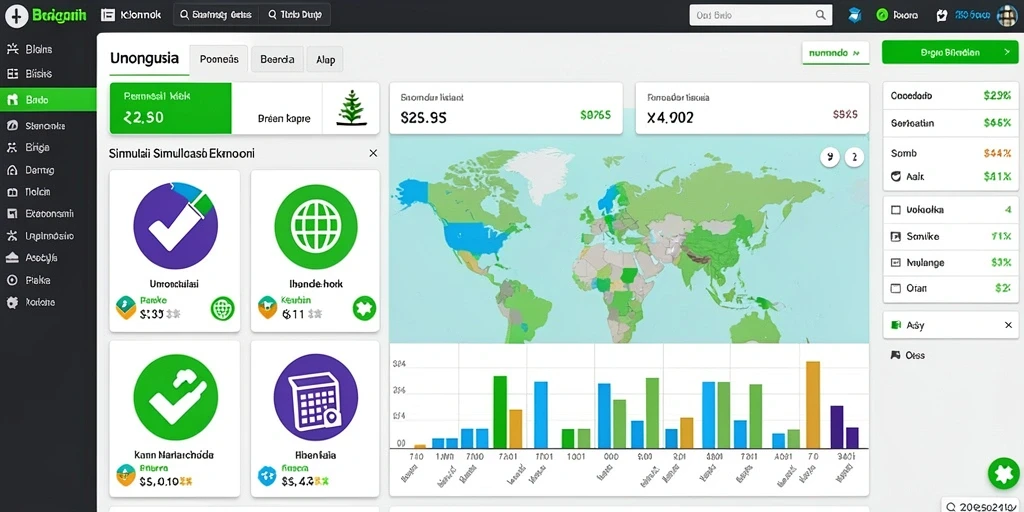Close the Simulai Simulasi Ekonomi panel
Image resolution: width=1024 pixels, height=512 pixels.
click(373, 153)
